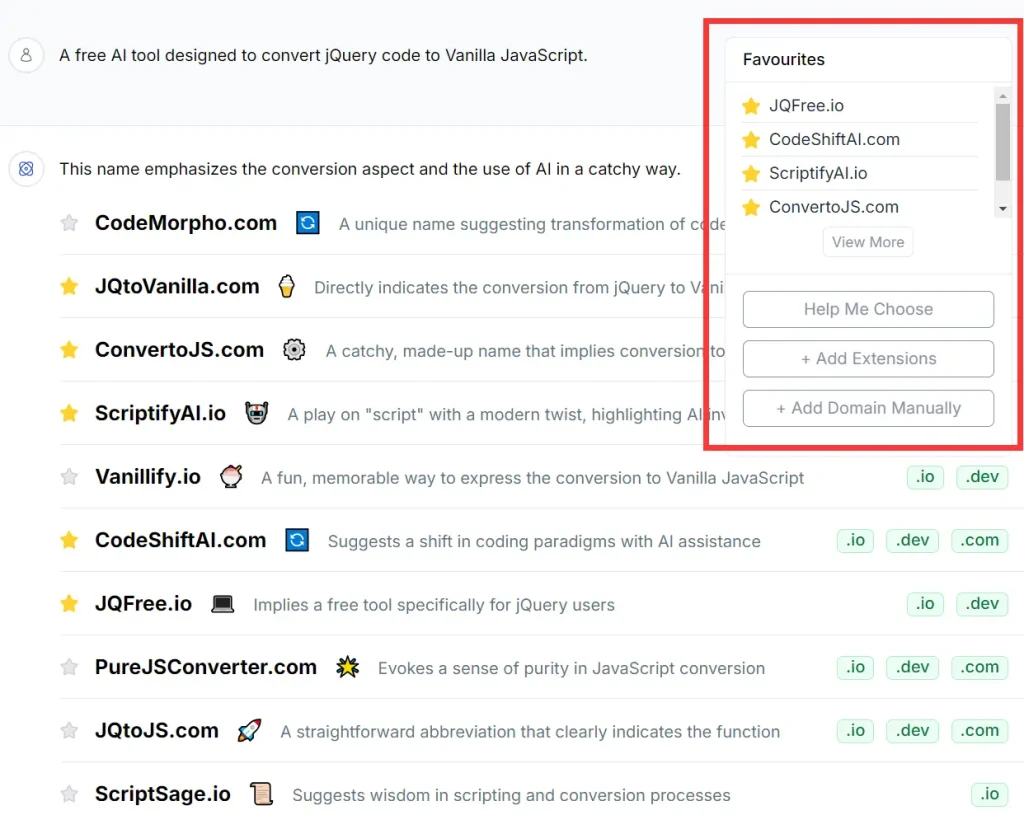Click the user avatar icon top left
This screenshot has height=829, width=1024.
tap(26, 55)
